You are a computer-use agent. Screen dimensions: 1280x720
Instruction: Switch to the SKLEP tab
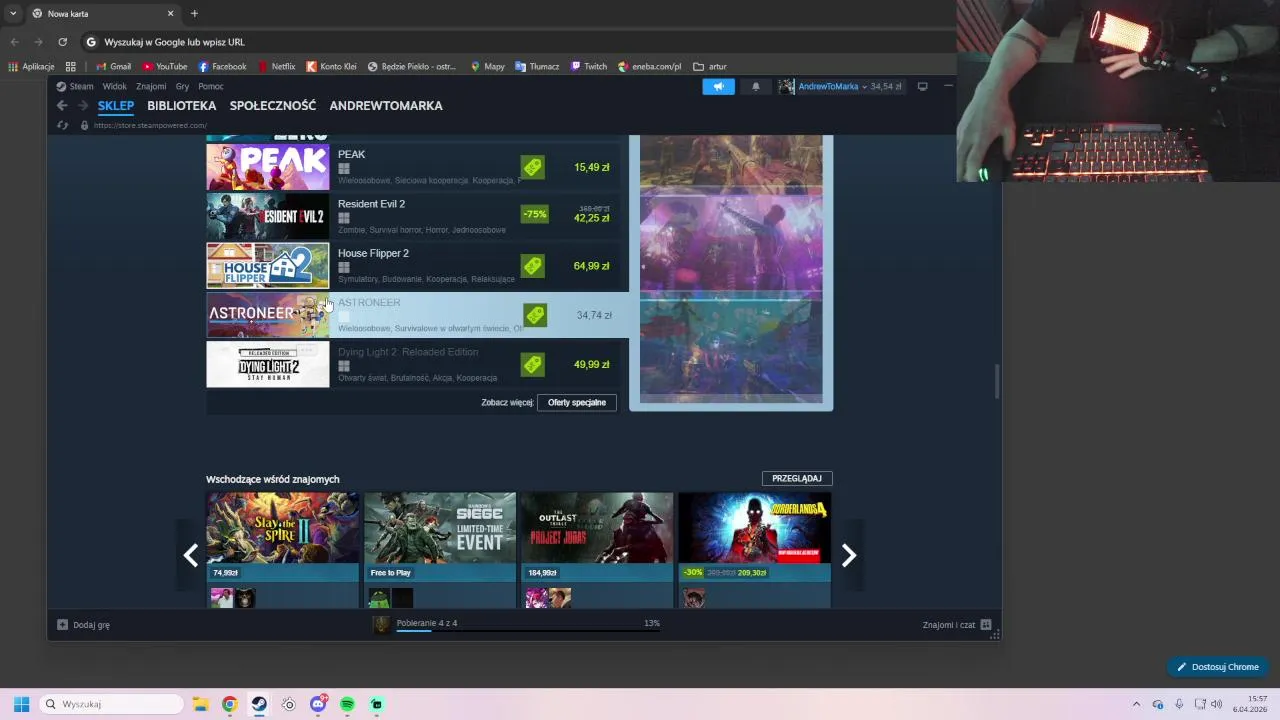[116, 106]
